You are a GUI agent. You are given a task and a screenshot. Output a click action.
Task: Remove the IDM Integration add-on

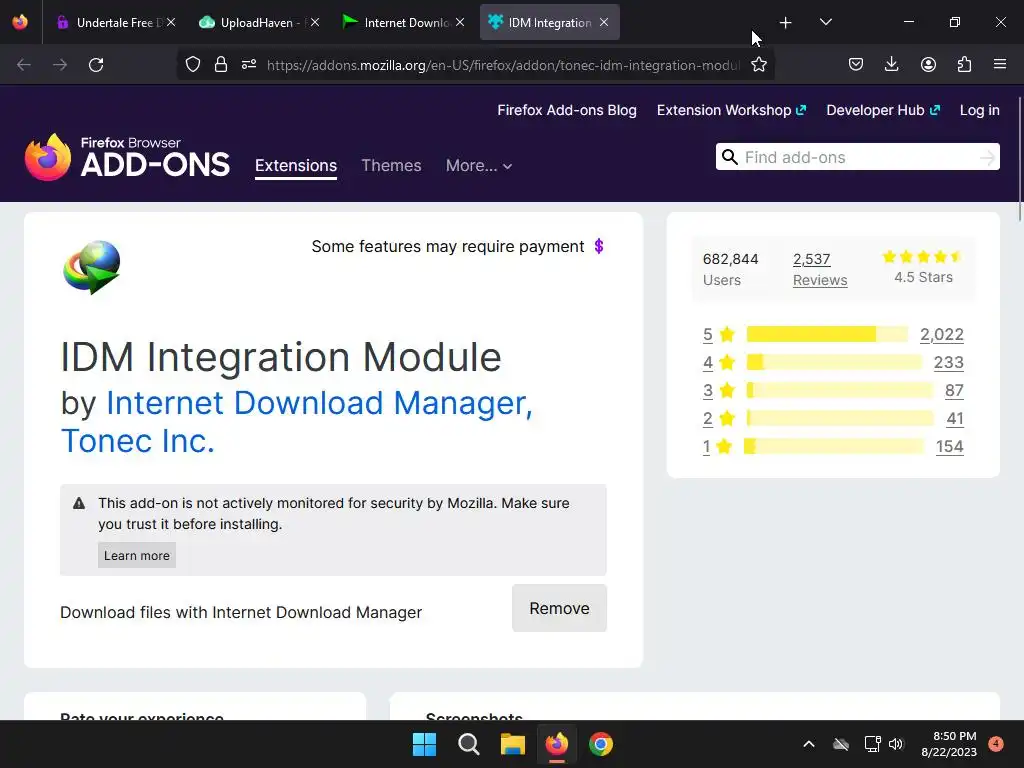[559, 608]
